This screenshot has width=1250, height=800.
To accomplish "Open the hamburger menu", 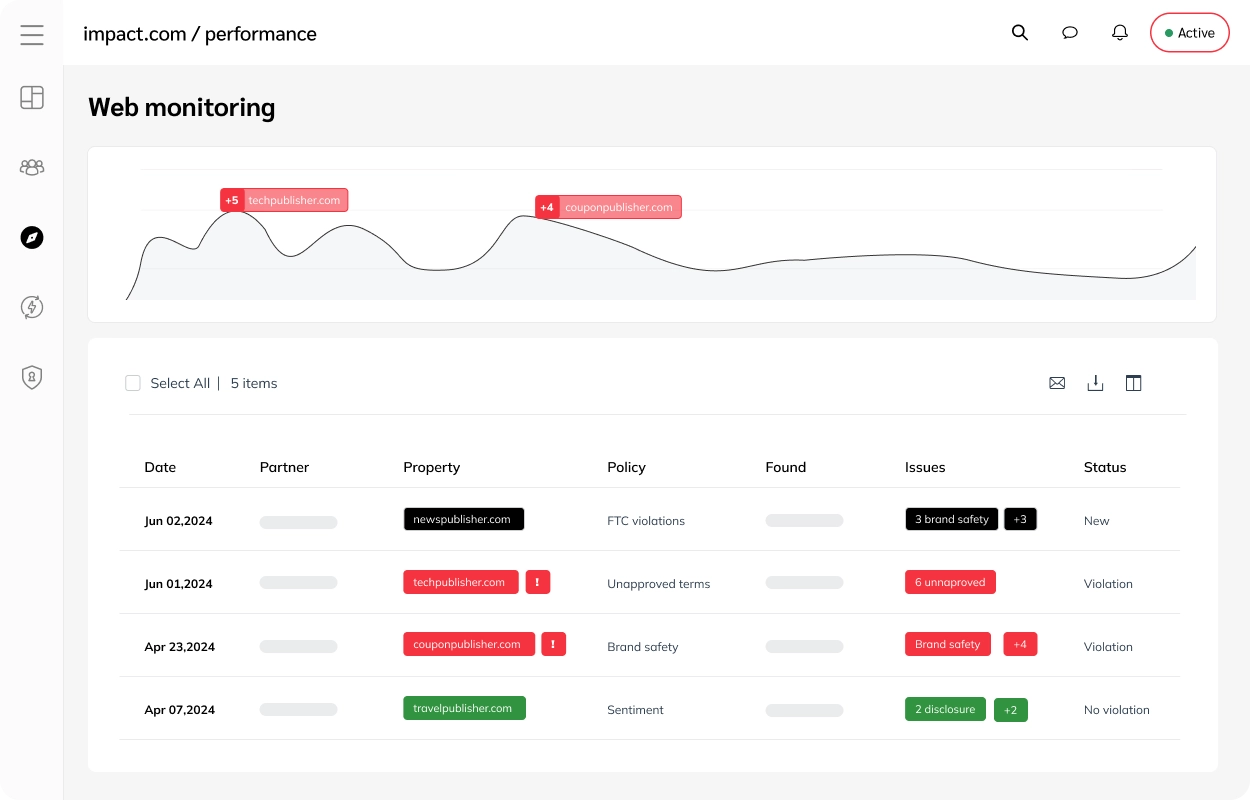I will (32, 35).
